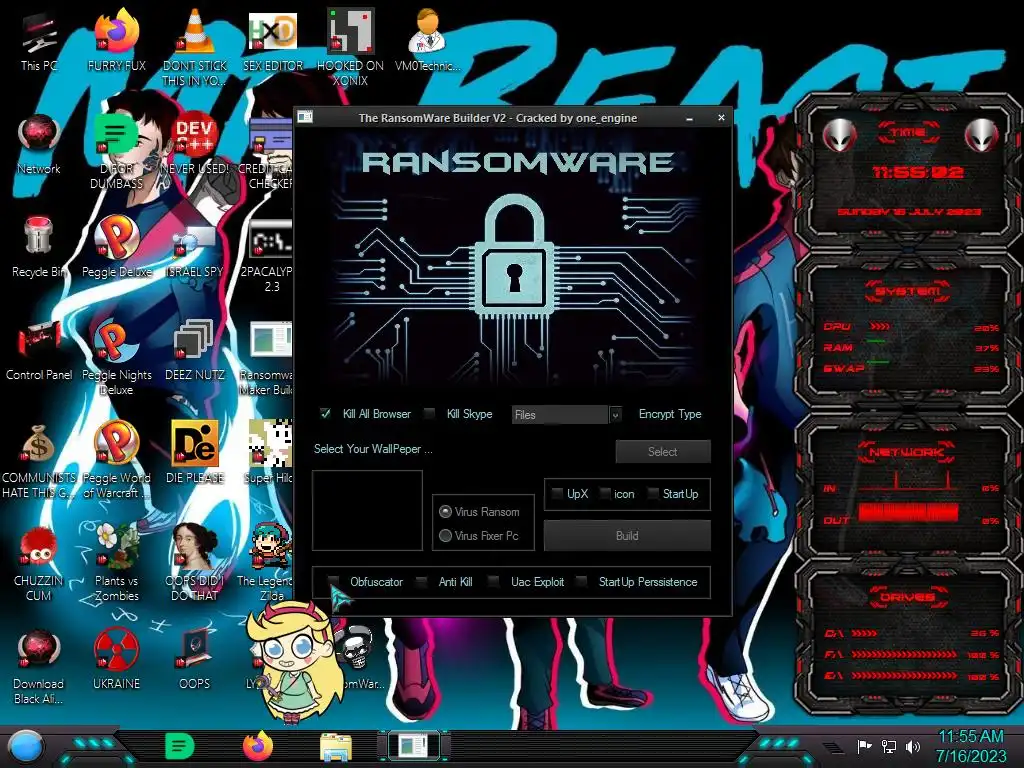Click the Select wallpaper button
The width and height of the screenshot is (1024, 768).
pyautogui.click(x=663, y=451)
